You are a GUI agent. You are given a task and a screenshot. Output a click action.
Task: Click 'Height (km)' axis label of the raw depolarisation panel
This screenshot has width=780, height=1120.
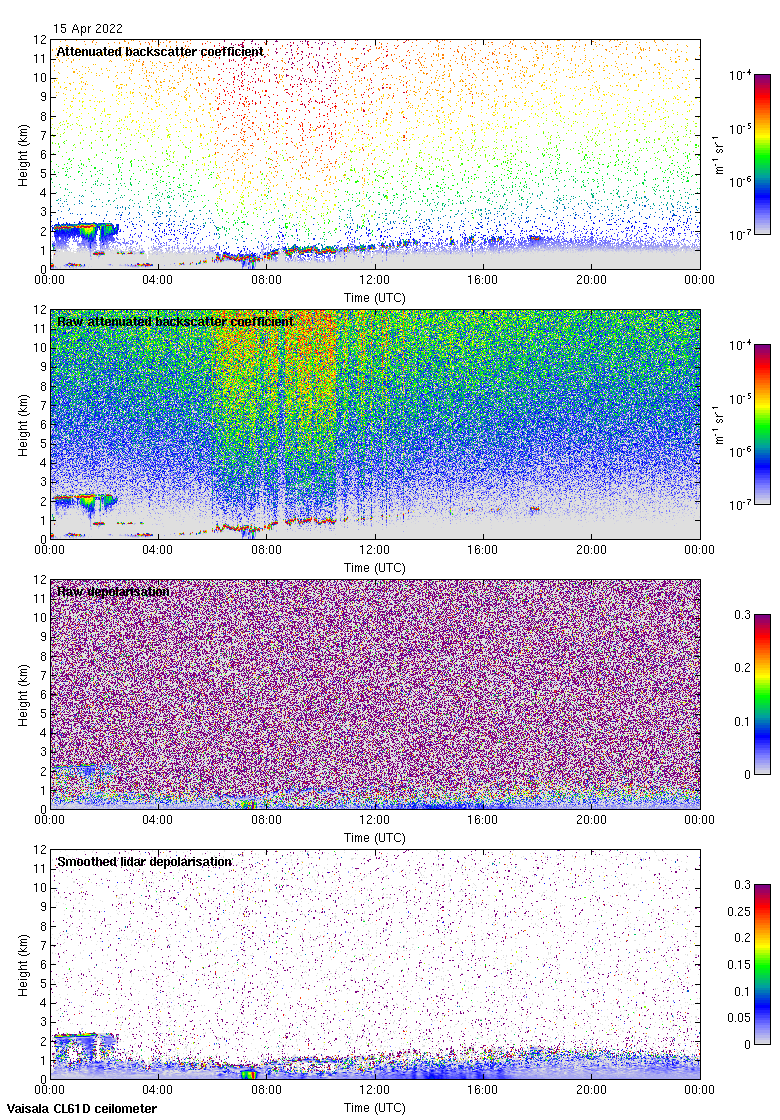point(23,694)
